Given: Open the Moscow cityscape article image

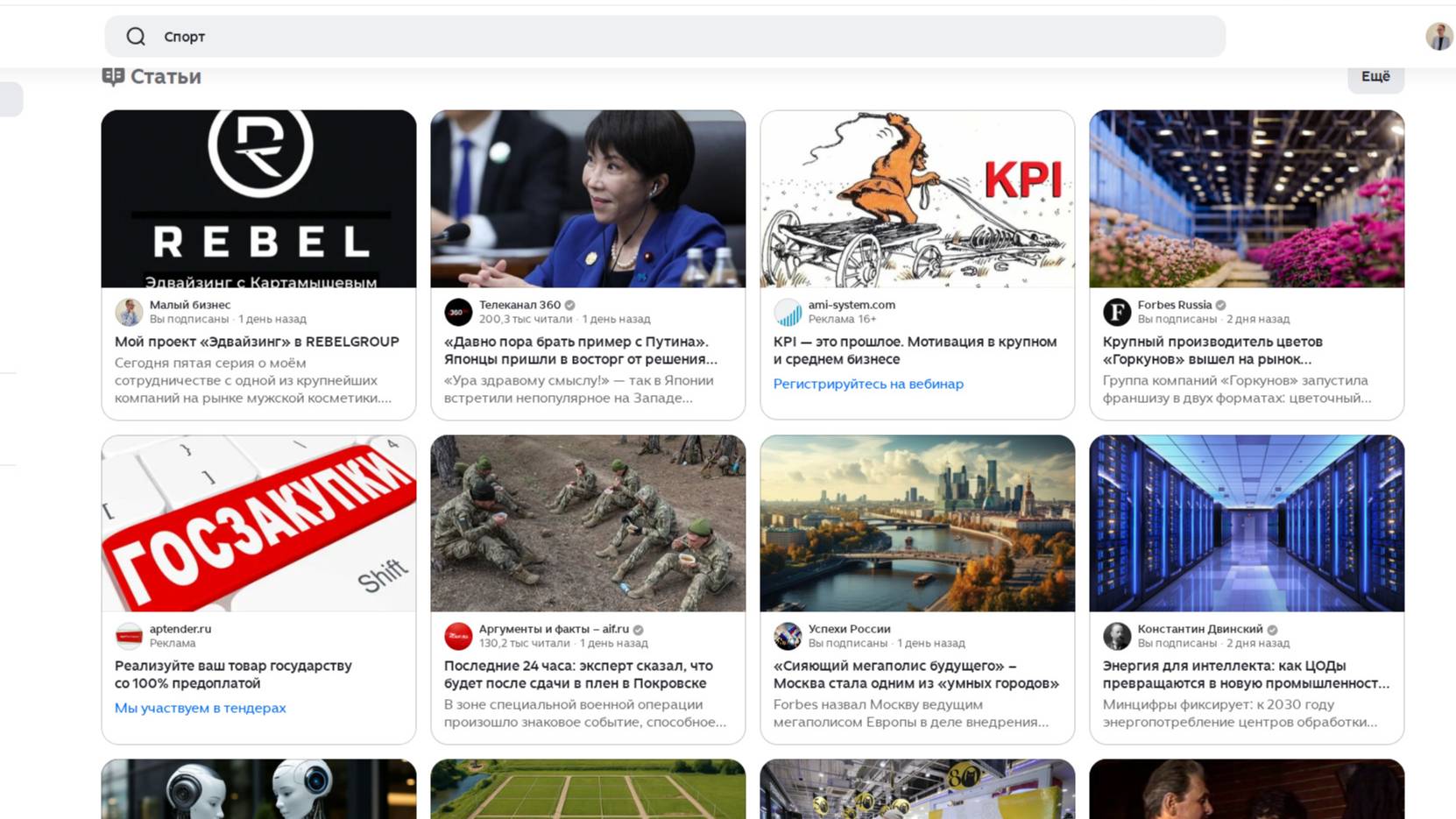Looking at the screenshot, I should [917, 522].
